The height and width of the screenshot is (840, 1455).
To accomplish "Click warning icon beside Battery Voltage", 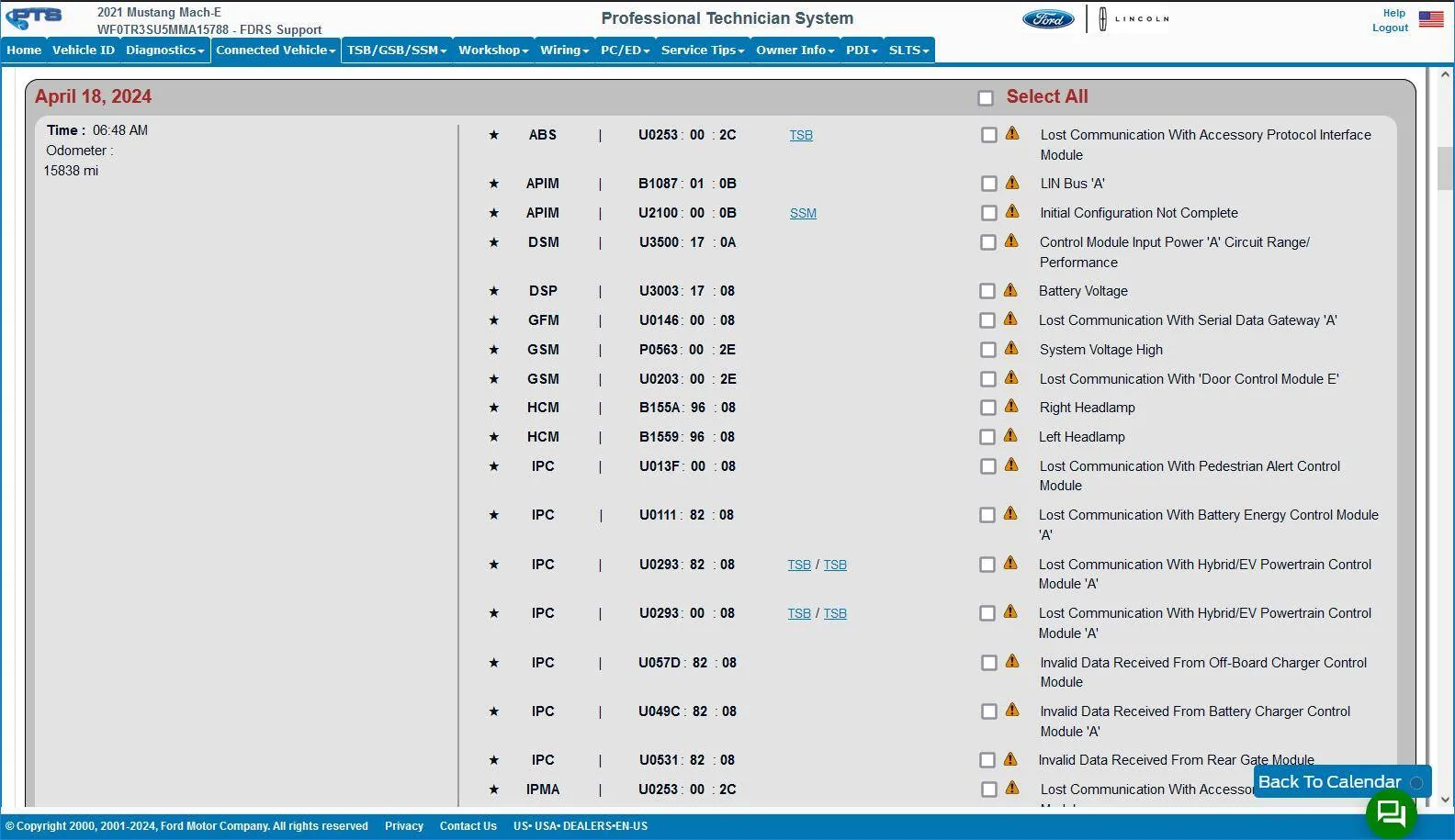I will (1010, 290).
